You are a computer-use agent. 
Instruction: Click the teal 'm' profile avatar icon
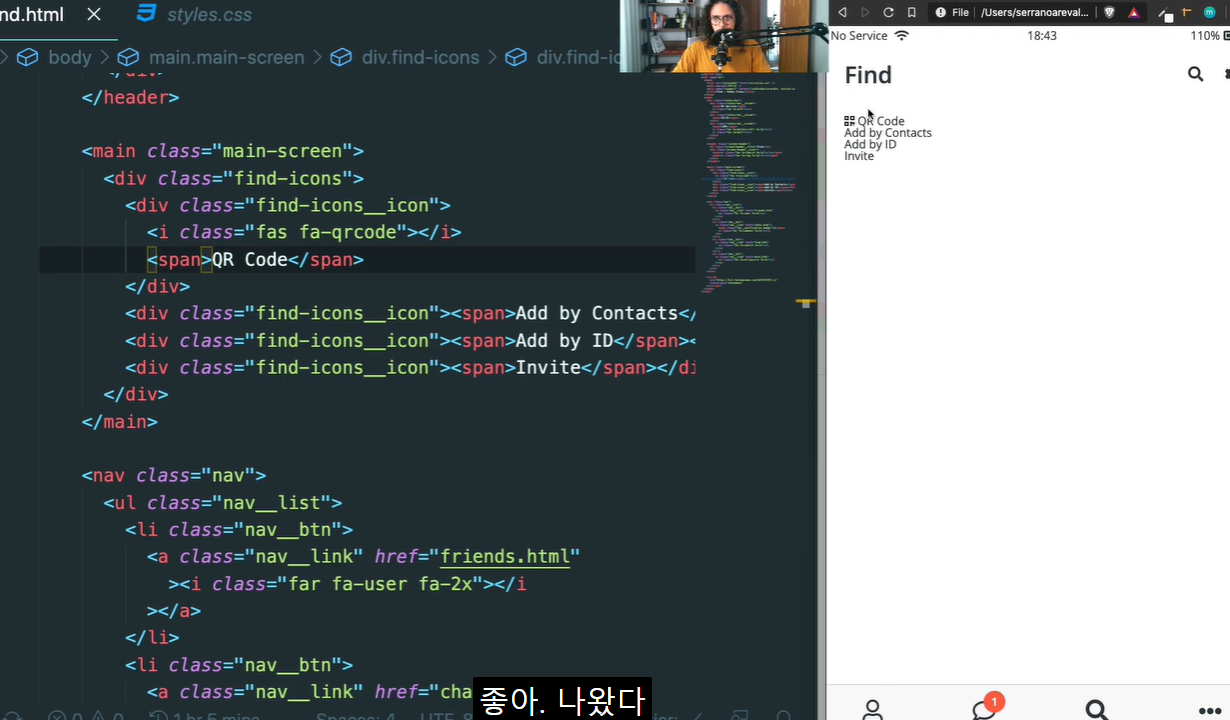[1209, 12]
